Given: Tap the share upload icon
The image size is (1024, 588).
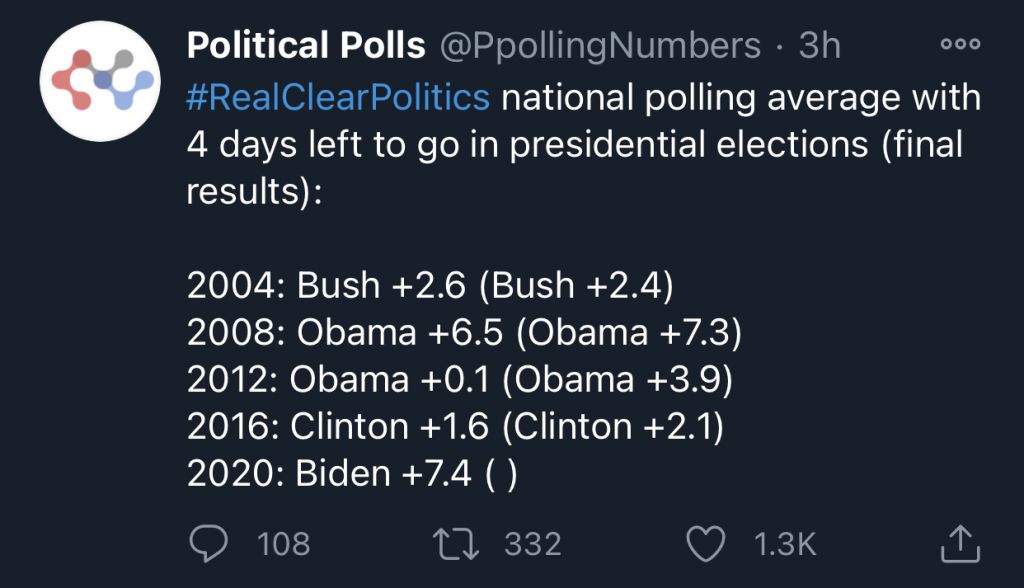Looking at the screenshot, I should tap(960, 544).
